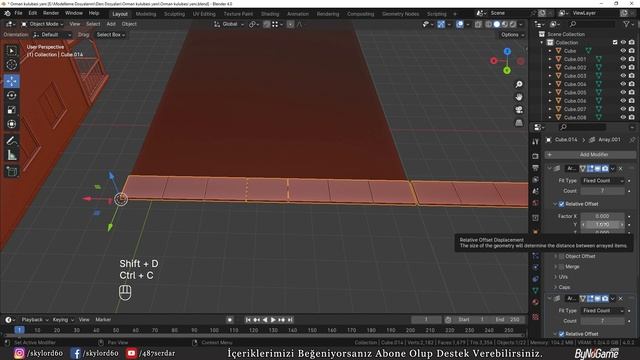Open the Output properties tab icon

[x=536, y=168]
